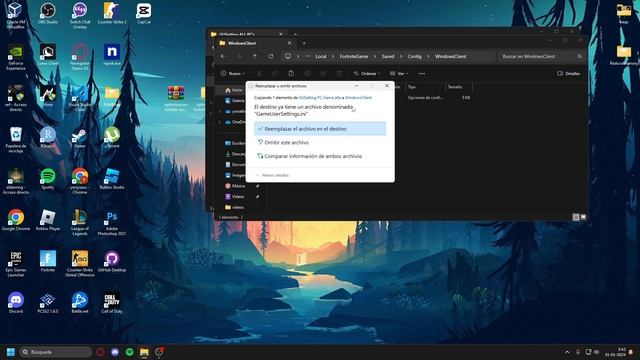The height and width of the screenshot is (360, 640).
Task: Open Galería in the navigation pane
Action: tap(235, 100)
